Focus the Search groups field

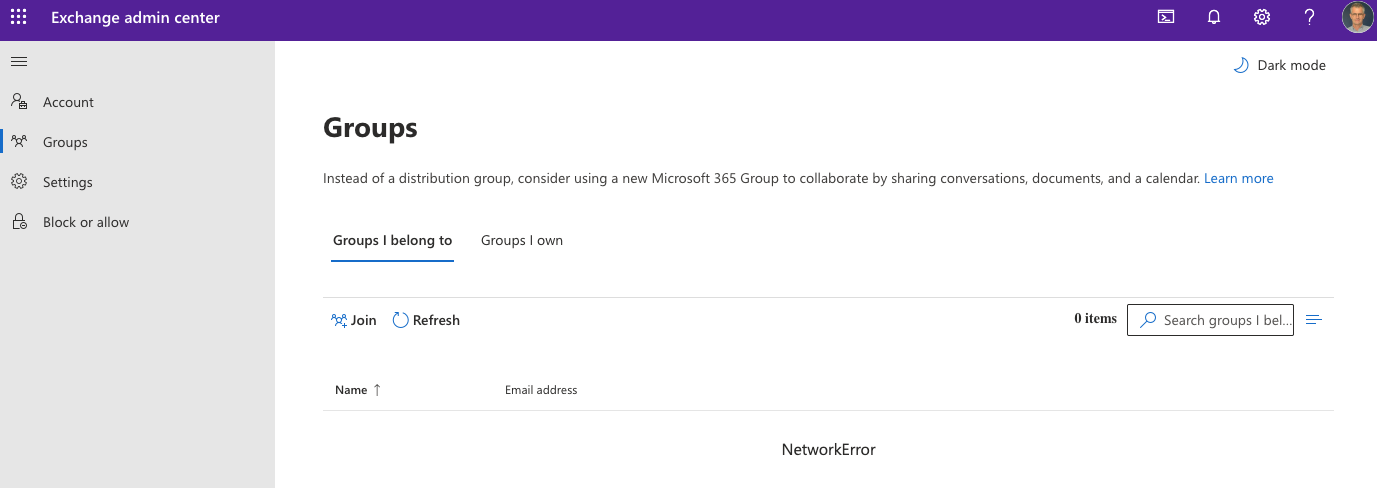(x=1210, y=320)
